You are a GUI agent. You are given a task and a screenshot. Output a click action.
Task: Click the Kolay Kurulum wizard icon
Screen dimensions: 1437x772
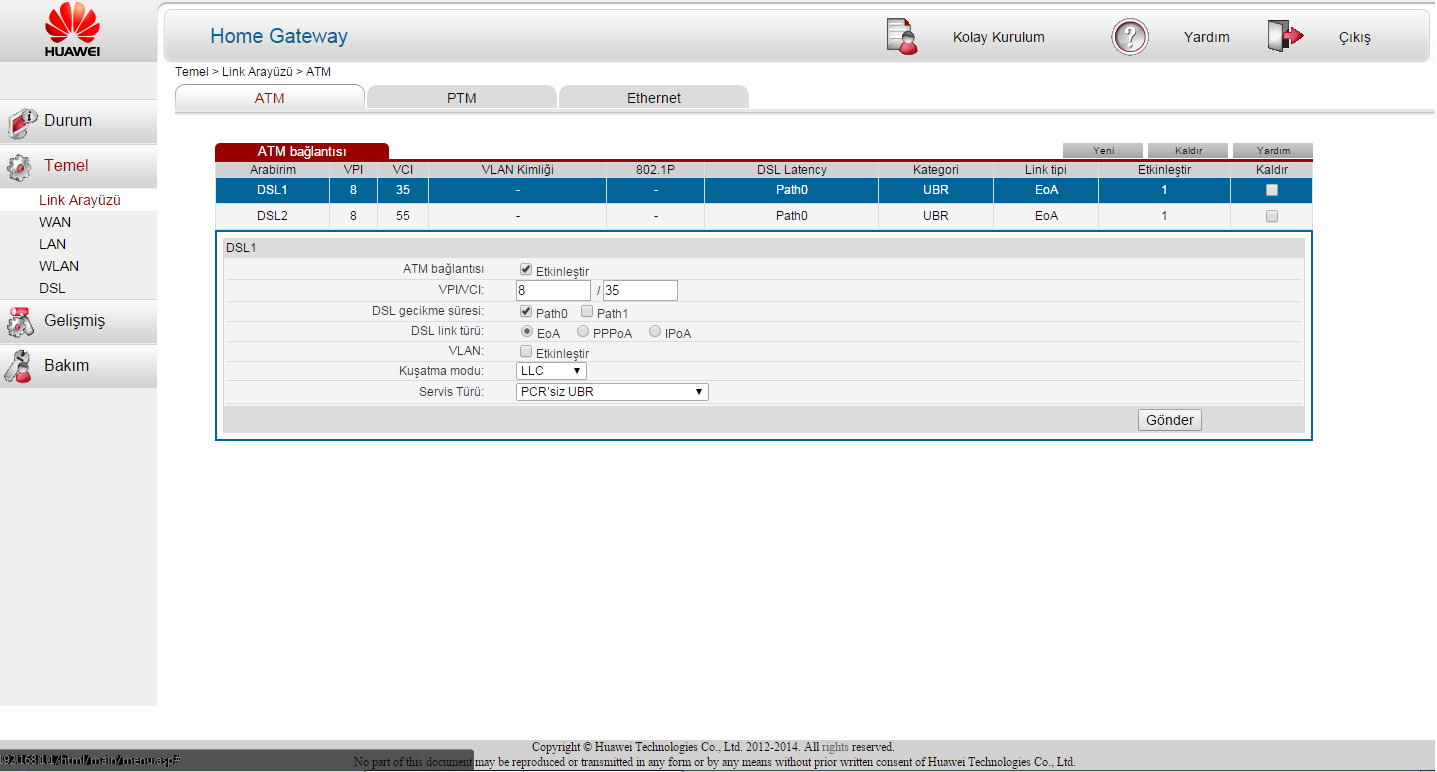(x=902, y=37)
